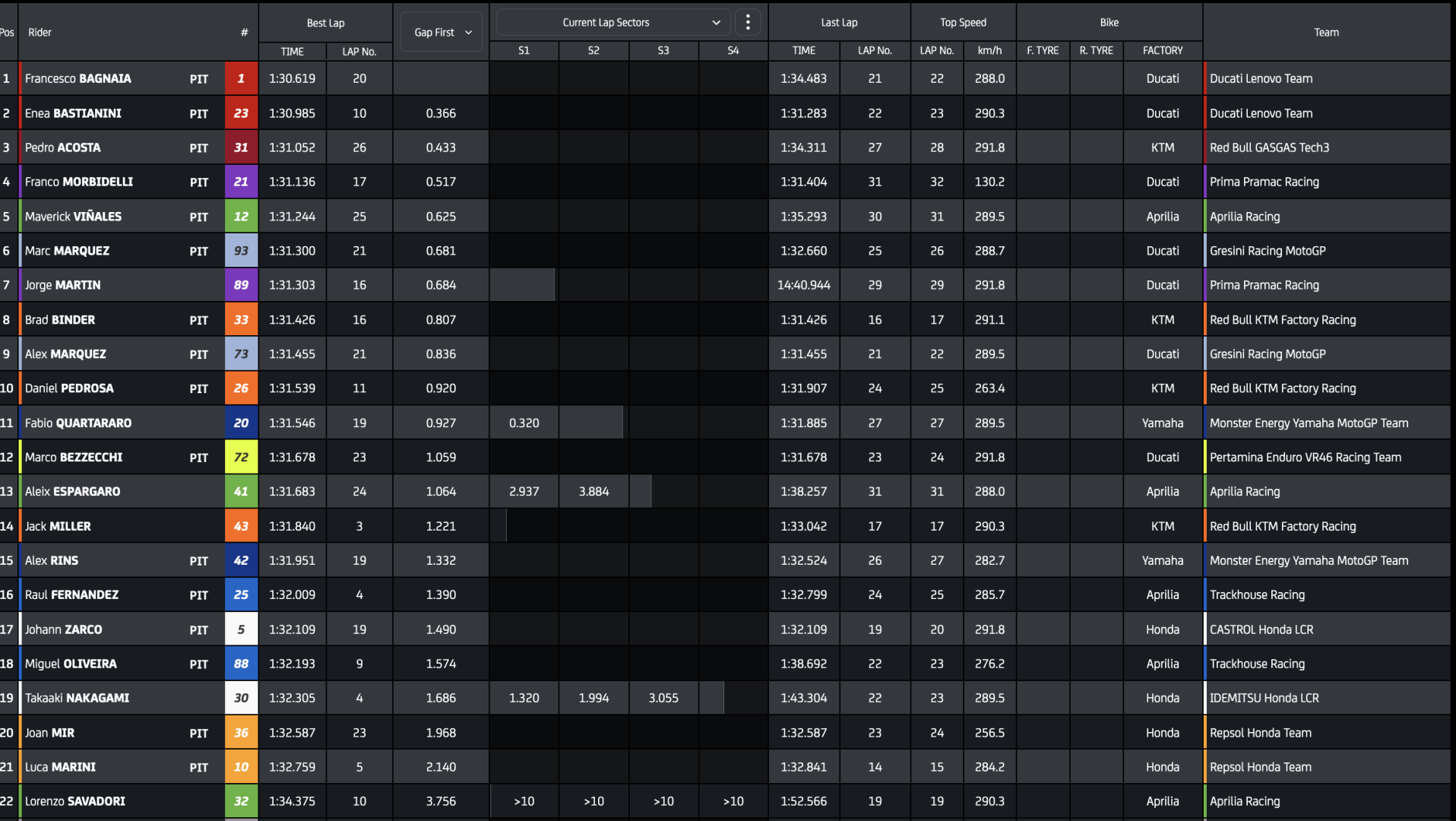The image size is (1456, 821).
Task: Select rider Johann ZARCO
Action: point(63,629)
